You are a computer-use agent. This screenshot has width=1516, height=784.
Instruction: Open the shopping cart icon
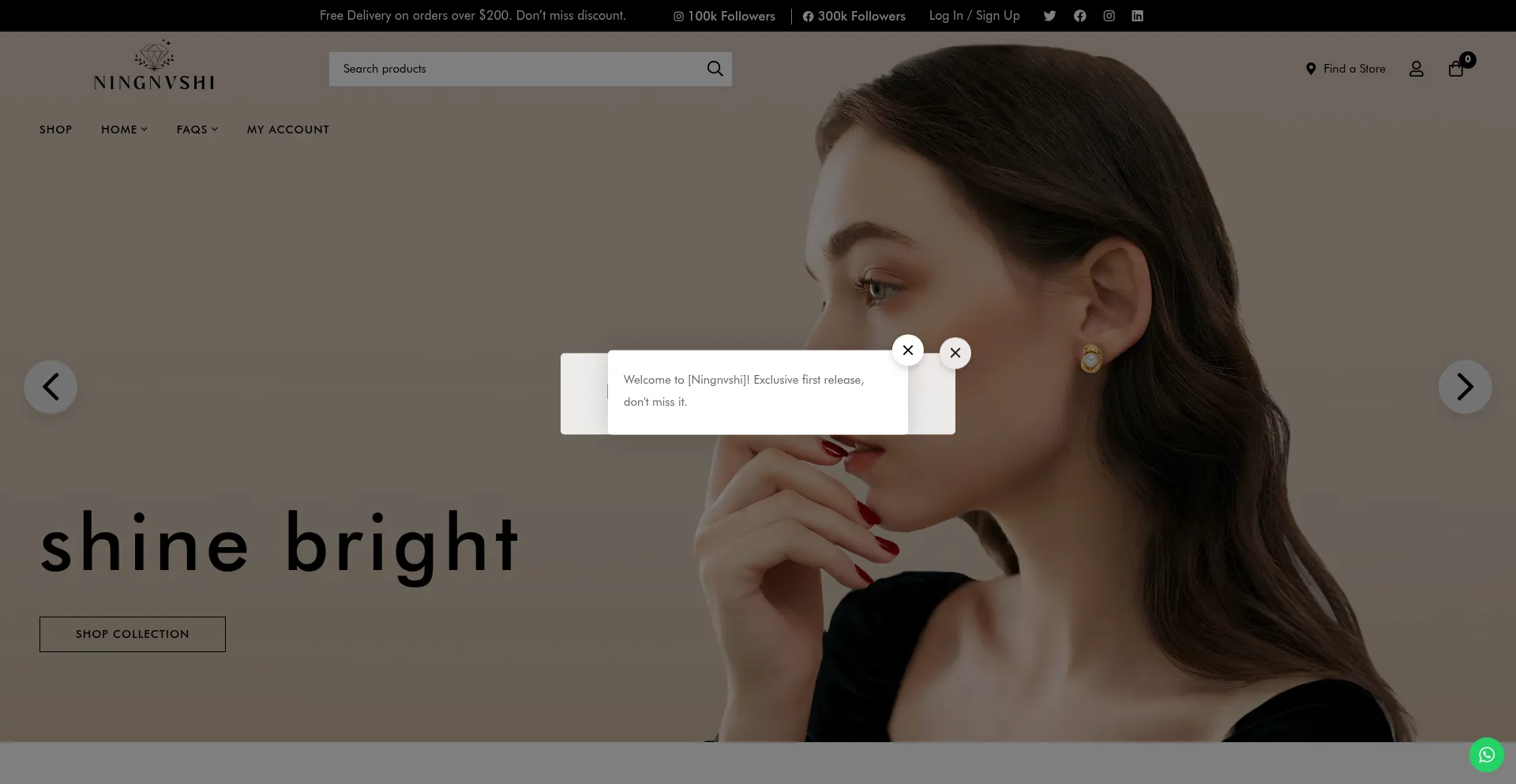click(x=1456, y=69)
